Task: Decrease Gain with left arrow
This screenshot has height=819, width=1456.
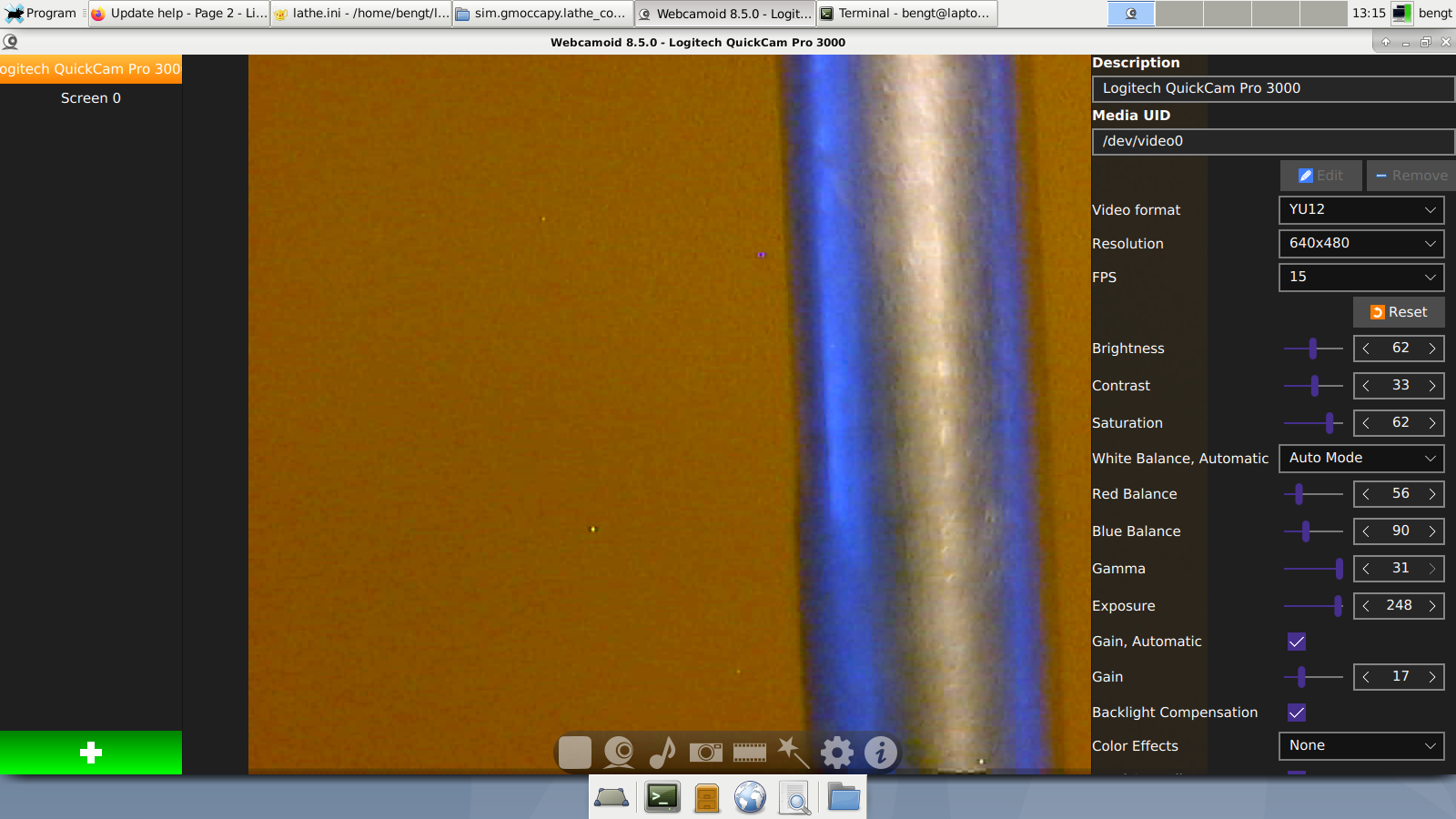Action: (x=1366, y=677)
